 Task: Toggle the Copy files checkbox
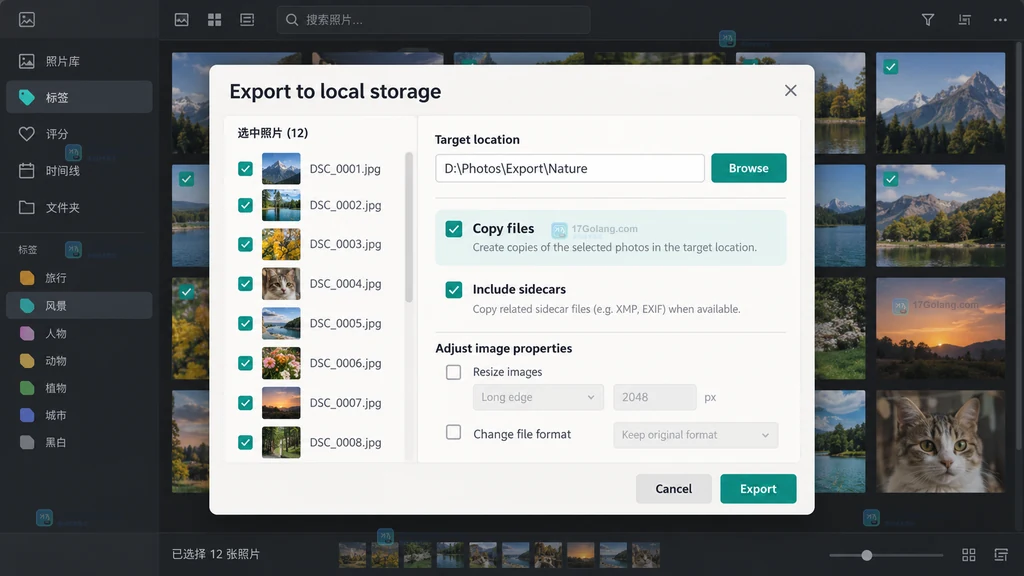pyautogui.click(x=454, y=229)
